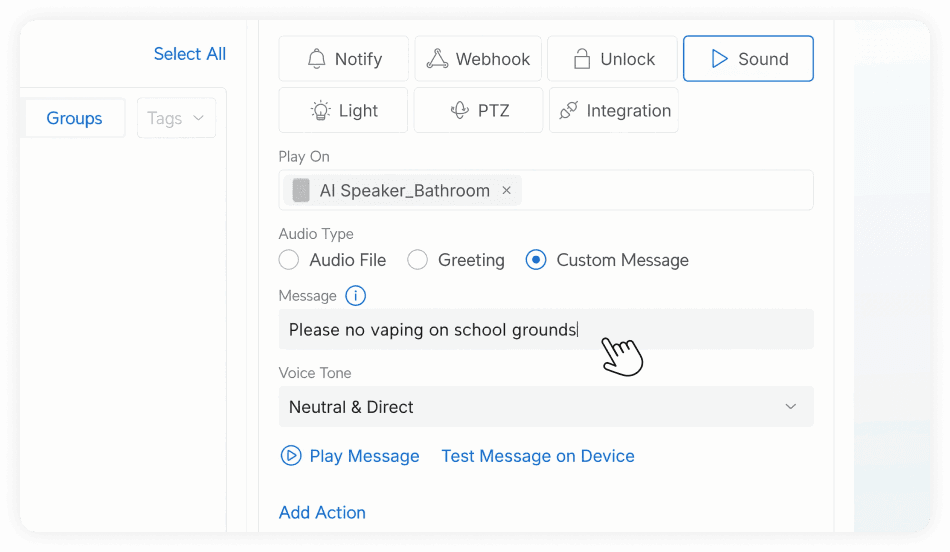The height and width of the screenshot is (552, 950).
Task: Click the Play Message link
Action: pos(350,456)
